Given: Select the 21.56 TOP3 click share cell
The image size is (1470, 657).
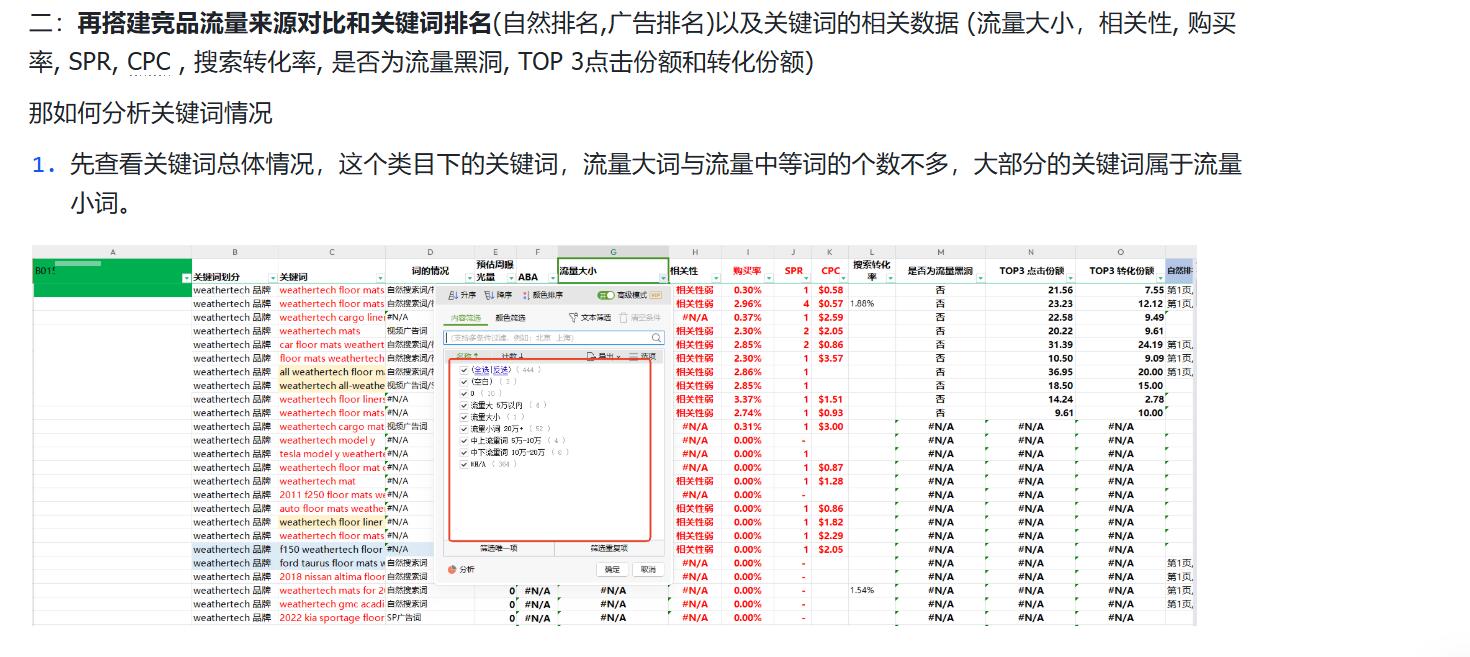Looking at the screenshot, I should (x=1030, y=290).
